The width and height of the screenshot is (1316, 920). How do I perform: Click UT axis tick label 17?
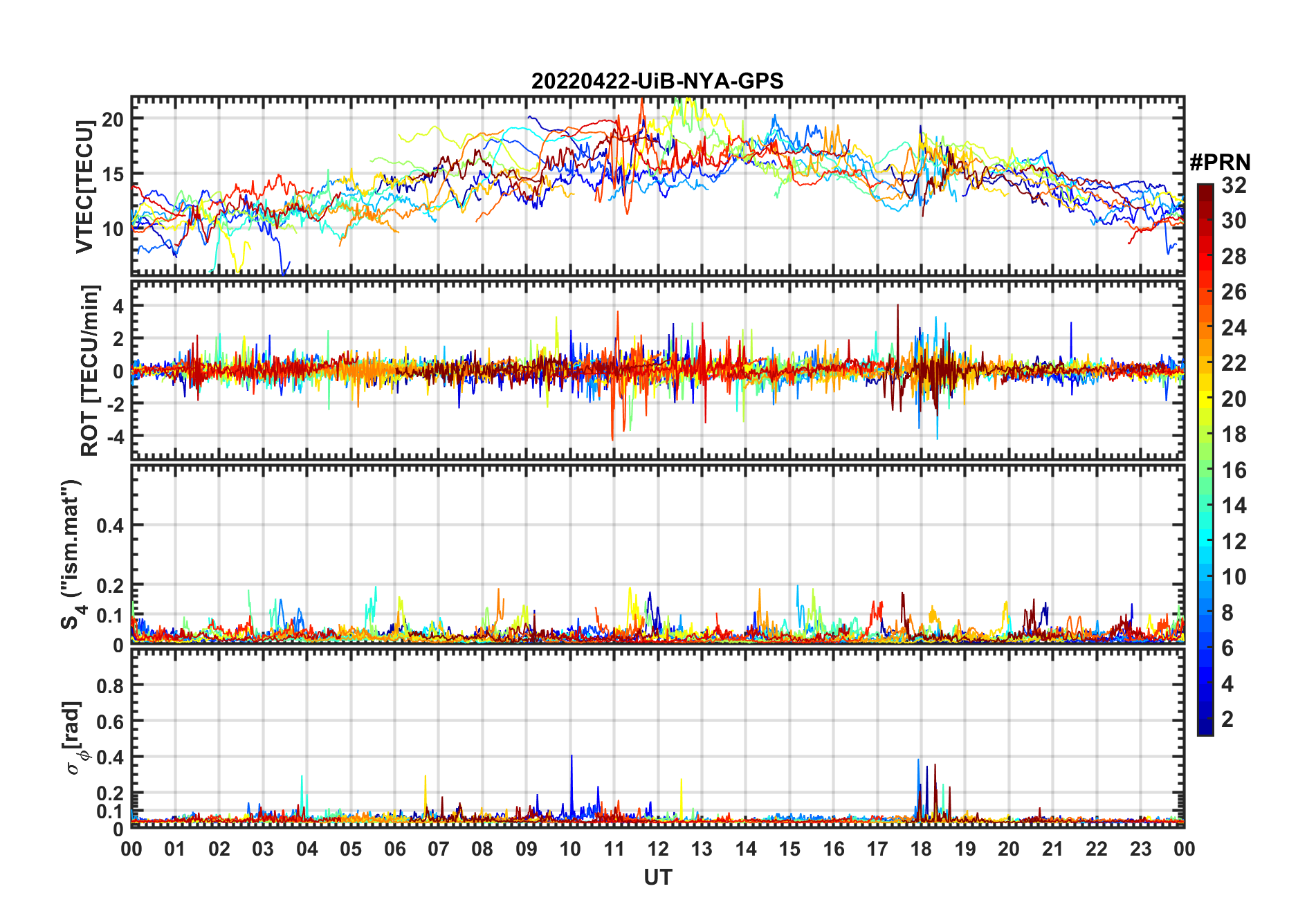coord(877,849)
